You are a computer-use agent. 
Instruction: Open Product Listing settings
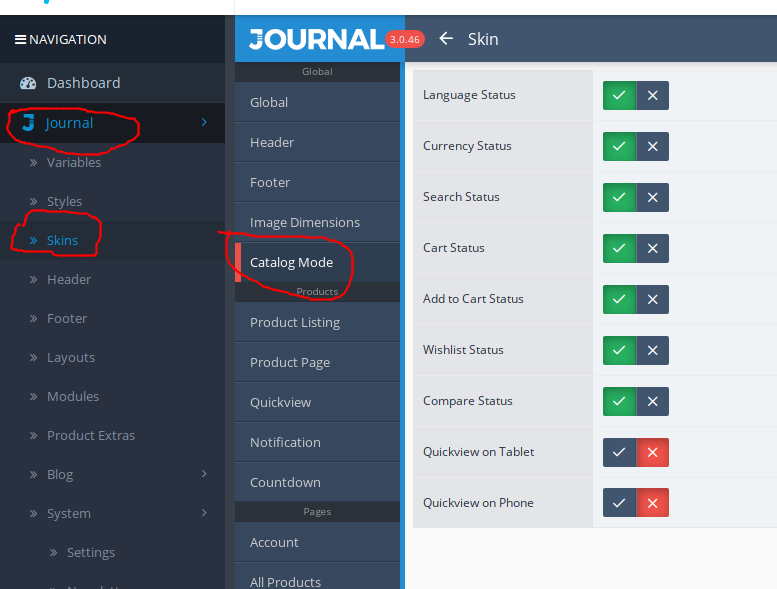tap(317, 322)
